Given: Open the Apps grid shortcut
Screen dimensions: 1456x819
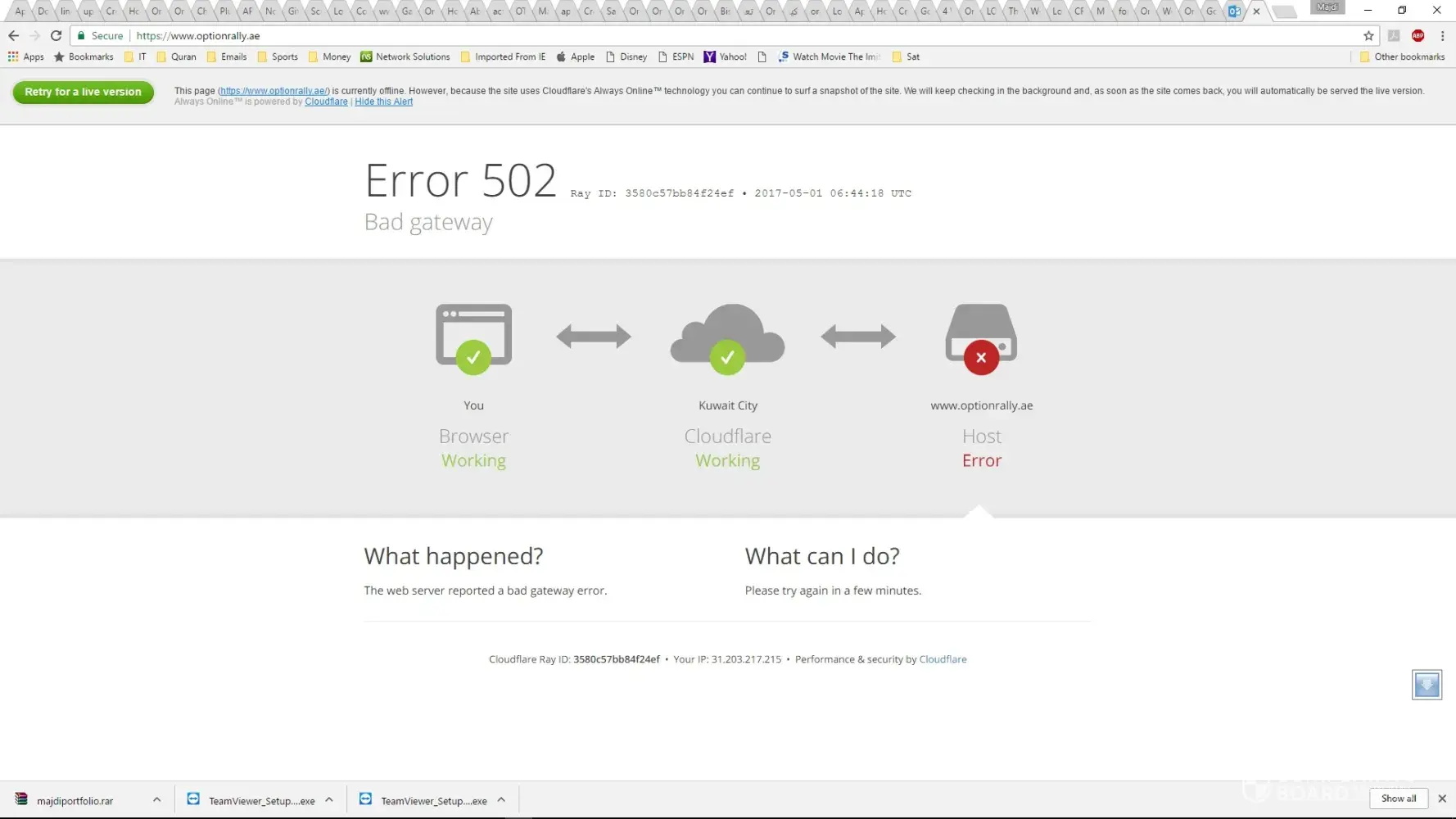Looking at the screenshot, I should coord(25,57).
